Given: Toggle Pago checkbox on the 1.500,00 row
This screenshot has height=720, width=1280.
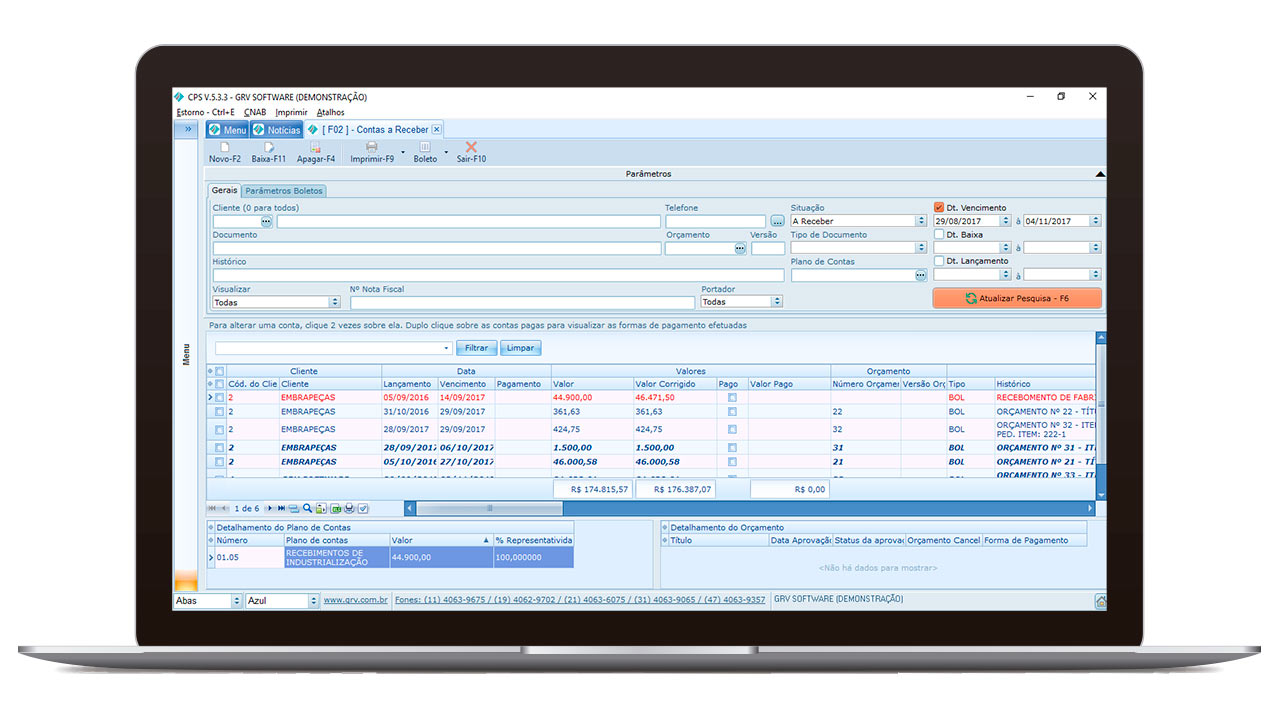Looking at the screenshot, I should click(x=732, y=448).
